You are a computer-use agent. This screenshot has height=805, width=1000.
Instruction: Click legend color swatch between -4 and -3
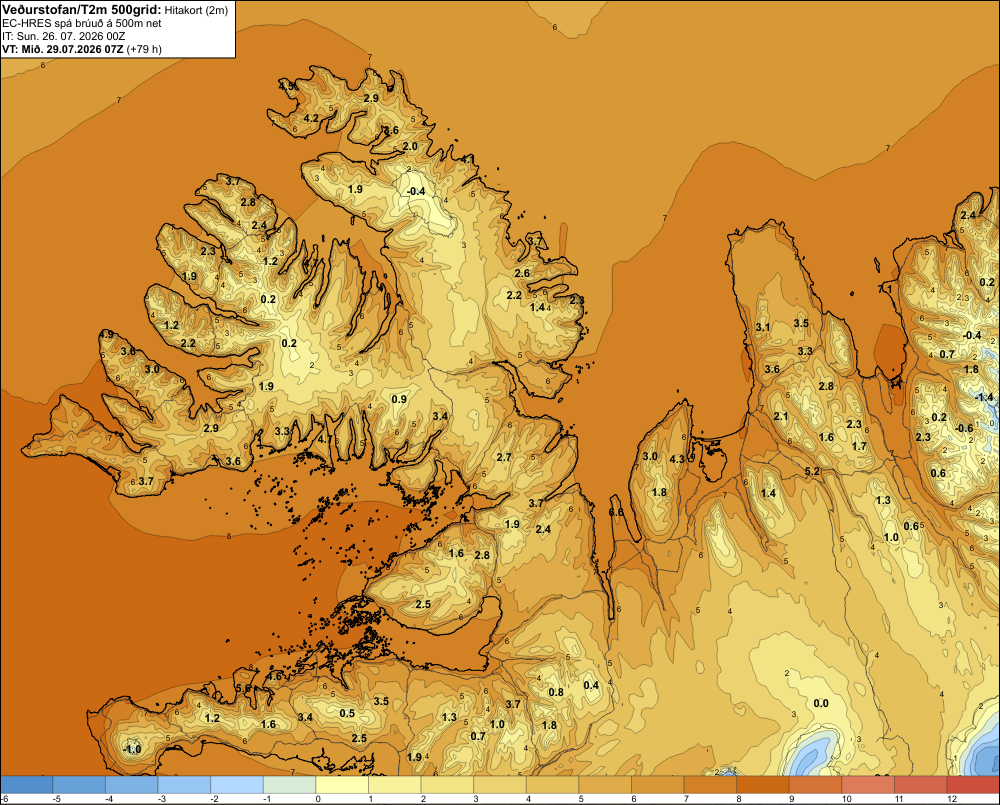coord(131,784)
